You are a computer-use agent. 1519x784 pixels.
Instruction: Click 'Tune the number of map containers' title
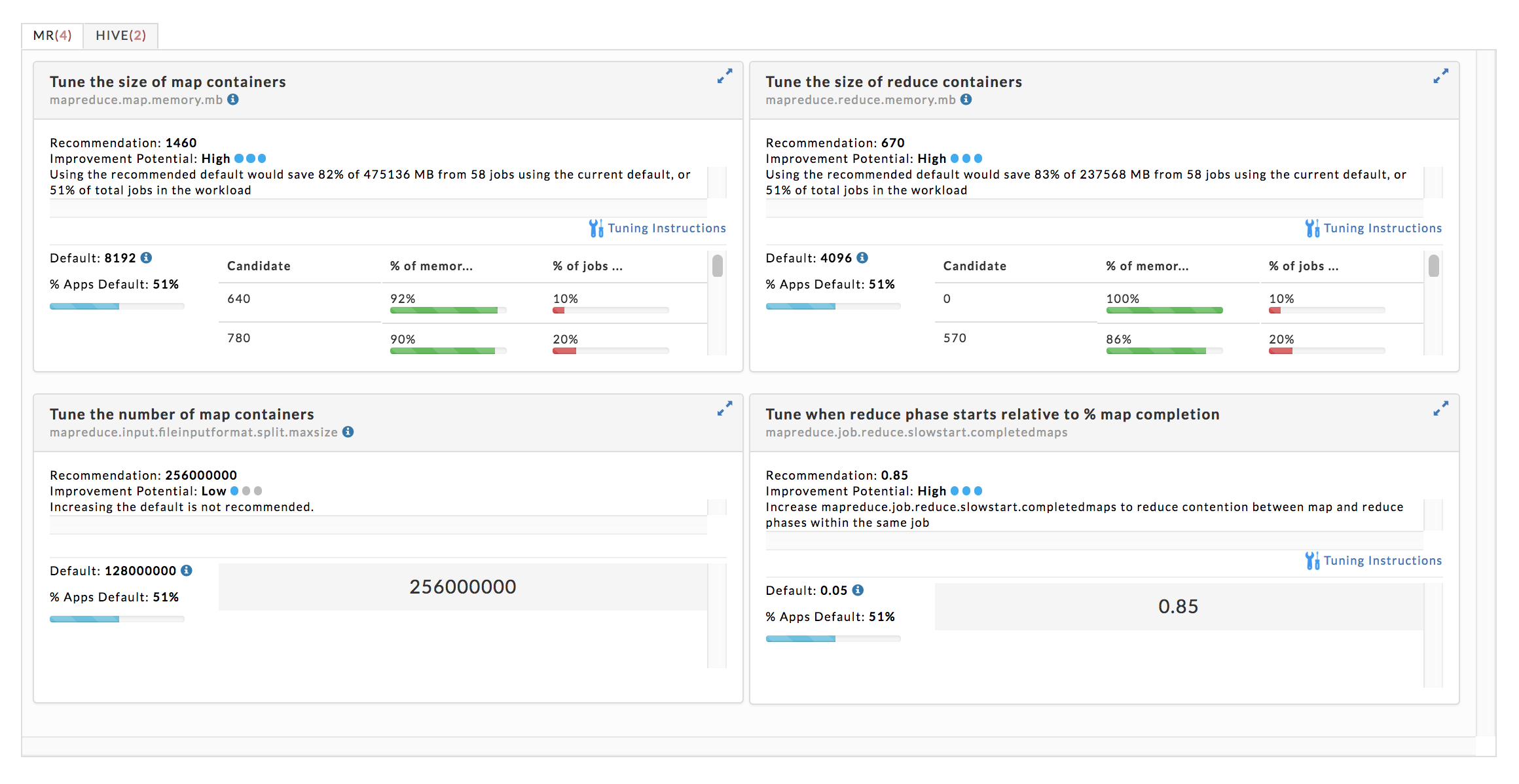(x=182, y=414)
